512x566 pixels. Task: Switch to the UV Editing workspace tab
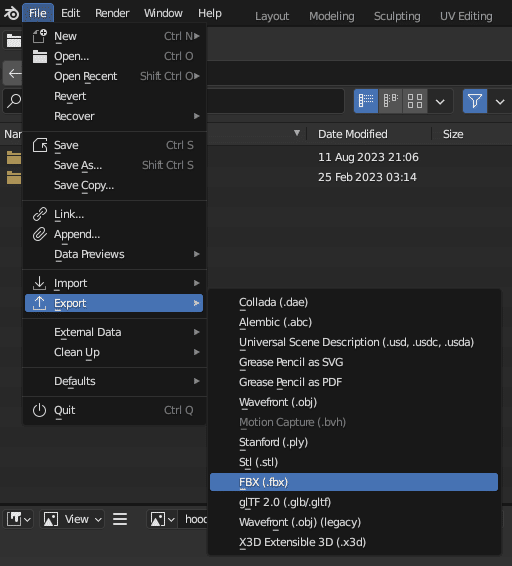point(466,16)
